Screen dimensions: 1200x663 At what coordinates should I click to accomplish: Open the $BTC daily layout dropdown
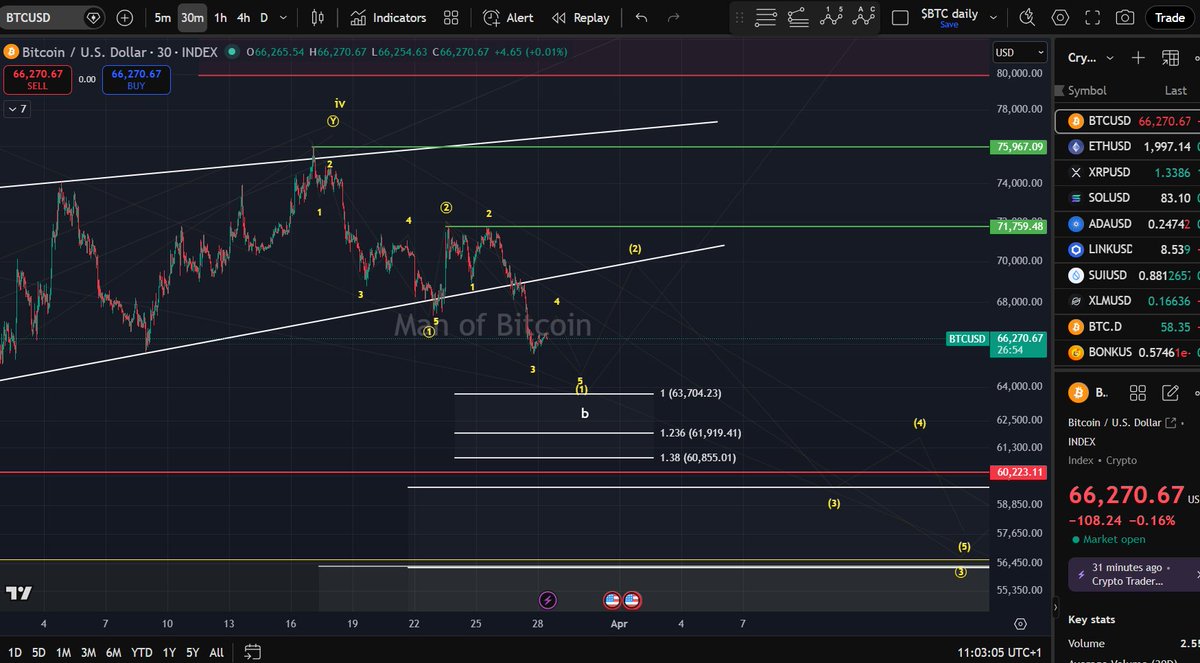[x=952, y=17]
